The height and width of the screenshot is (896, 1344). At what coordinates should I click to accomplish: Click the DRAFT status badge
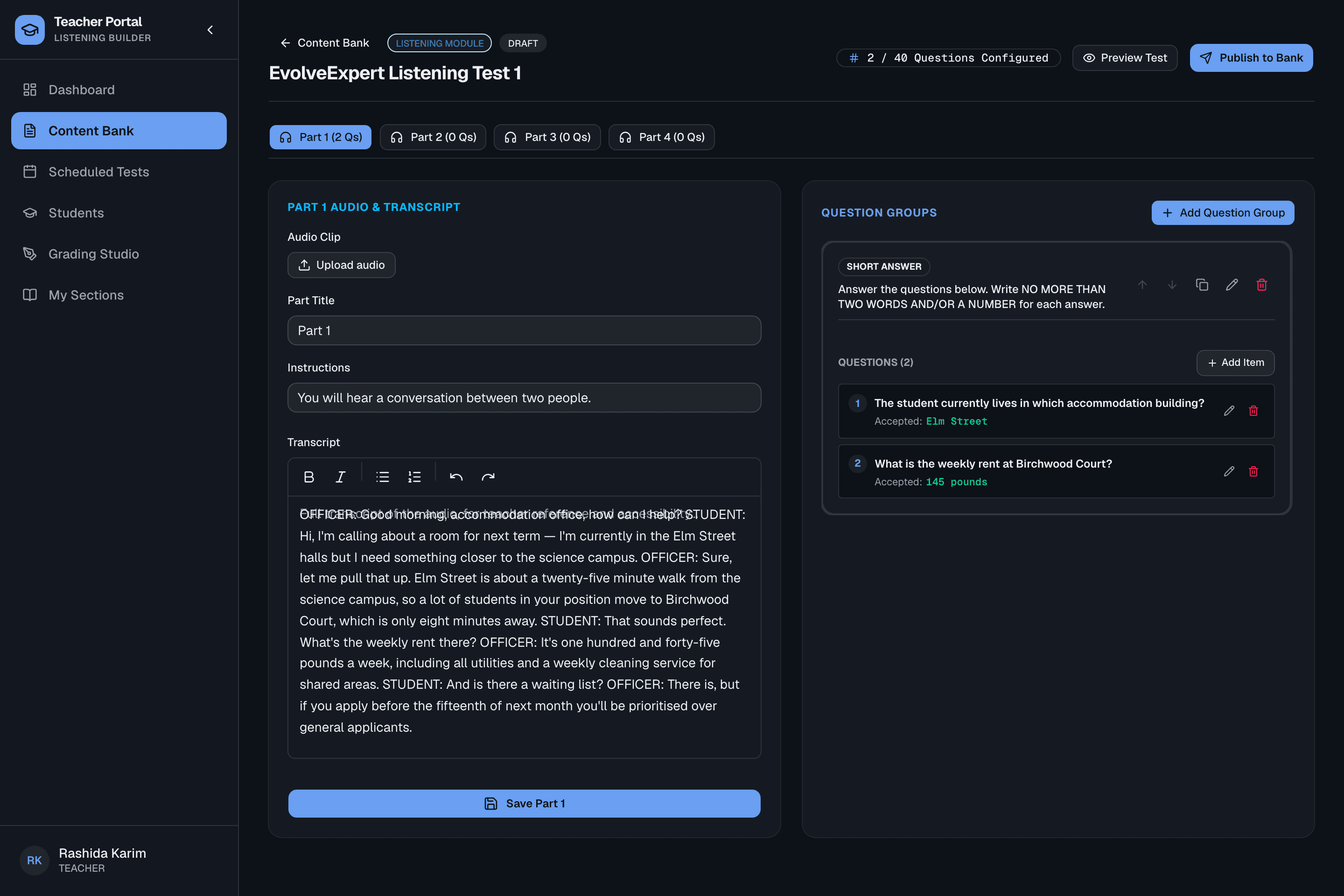523,43
